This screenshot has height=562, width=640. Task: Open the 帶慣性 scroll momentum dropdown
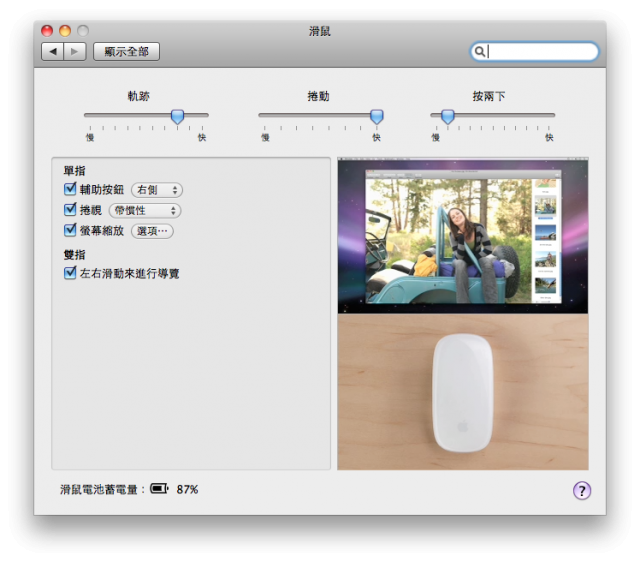pyautogui.click(x=145, y=211)
